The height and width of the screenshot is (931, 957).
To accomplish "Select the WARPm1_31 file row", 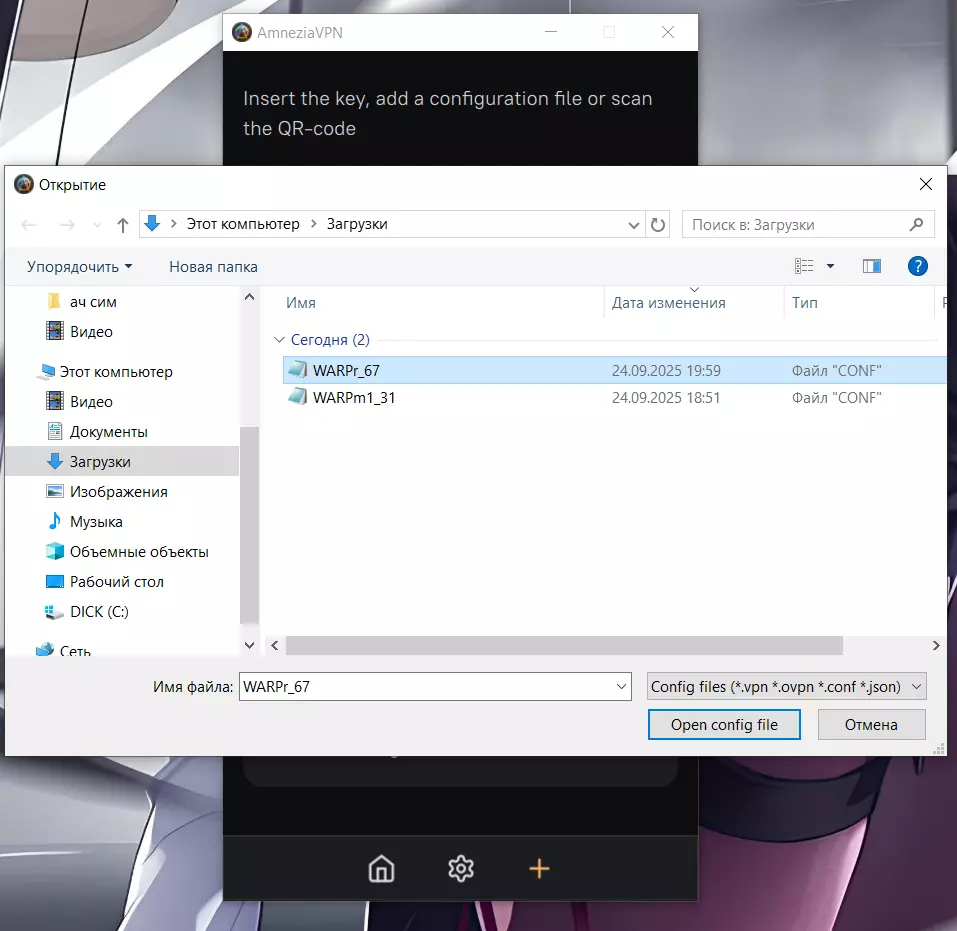I will click(613, 397).
